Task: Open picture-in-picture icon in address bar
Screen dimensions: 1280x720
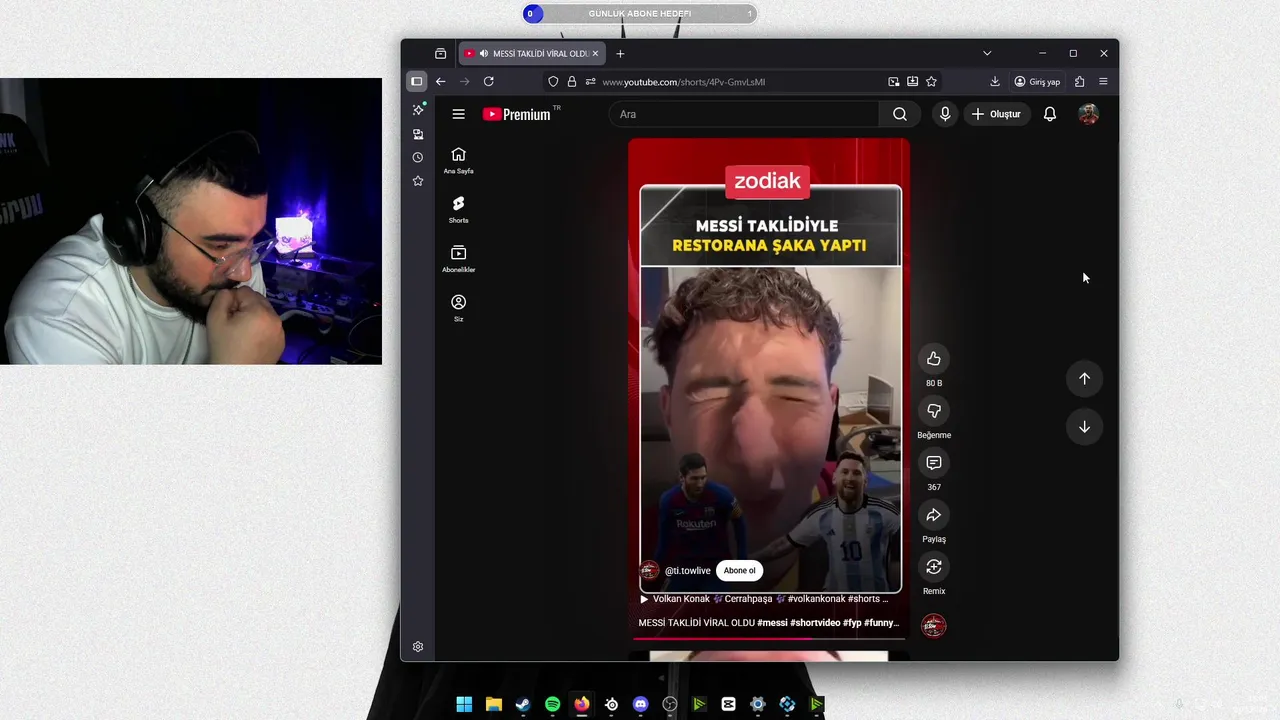Action: pyautogui.click(x=894, y=81)
